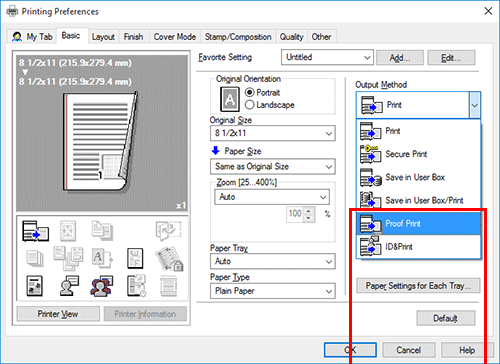Viewport: 500px width, 364px height.
Task: Click the Output Method label
Action: click(381, 85)
